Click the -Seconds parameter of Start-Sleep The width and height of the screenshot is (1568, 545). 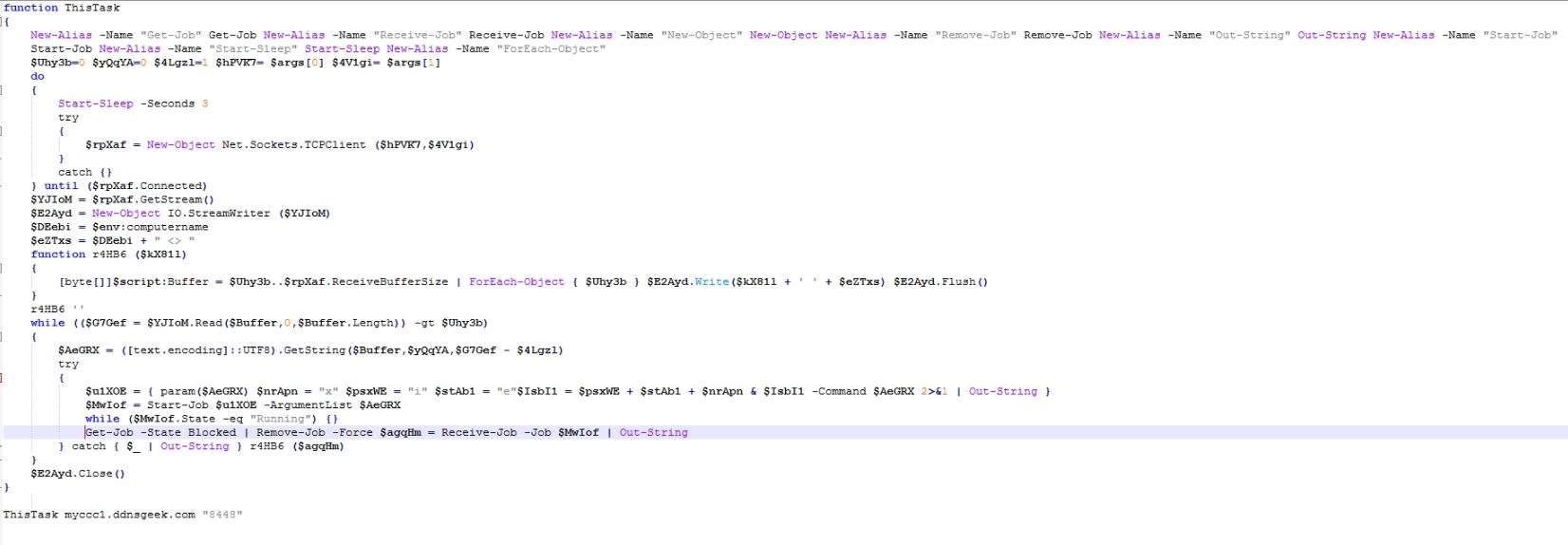click(x=168, y=103)
